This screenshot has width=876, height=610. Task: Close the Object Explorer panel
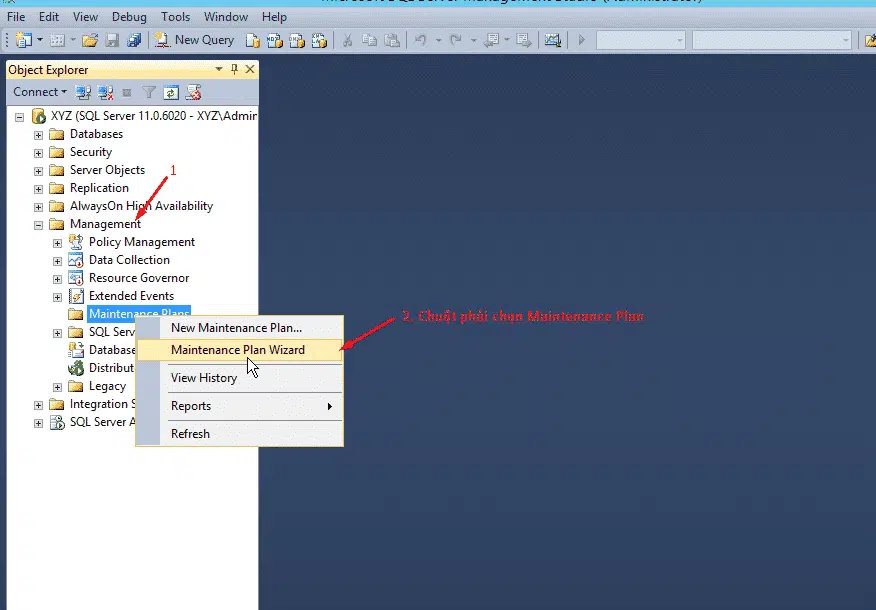[x=250, y=69]
